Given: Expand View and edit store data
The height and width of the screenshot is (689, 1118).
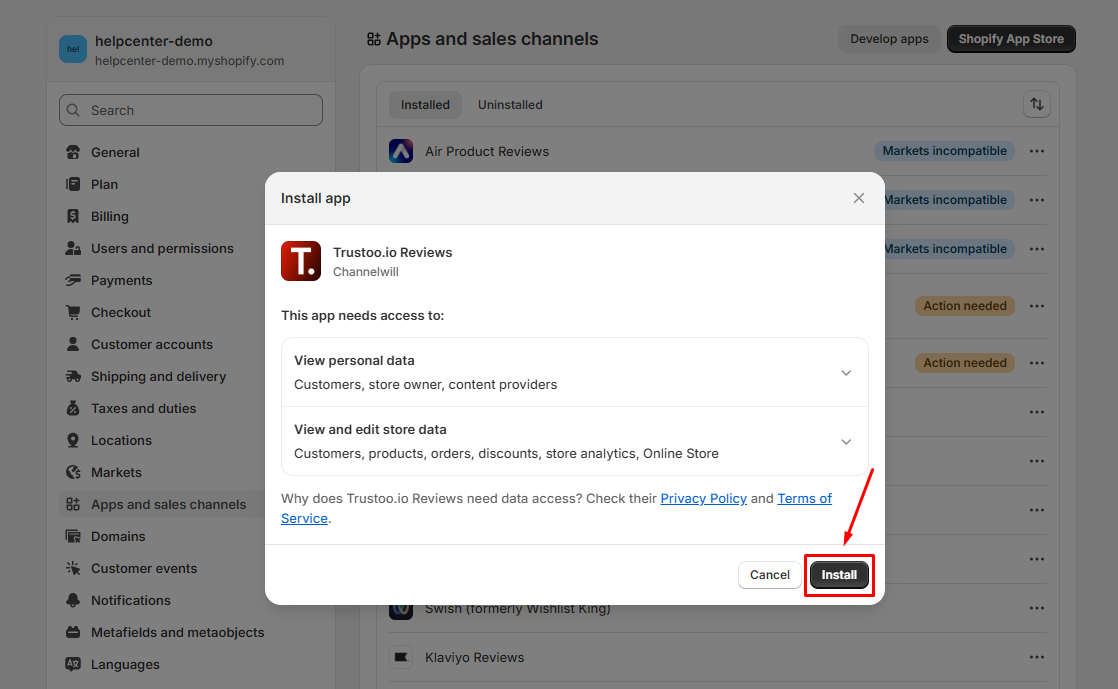Looking at the screenshot, I should coord(846,442).
